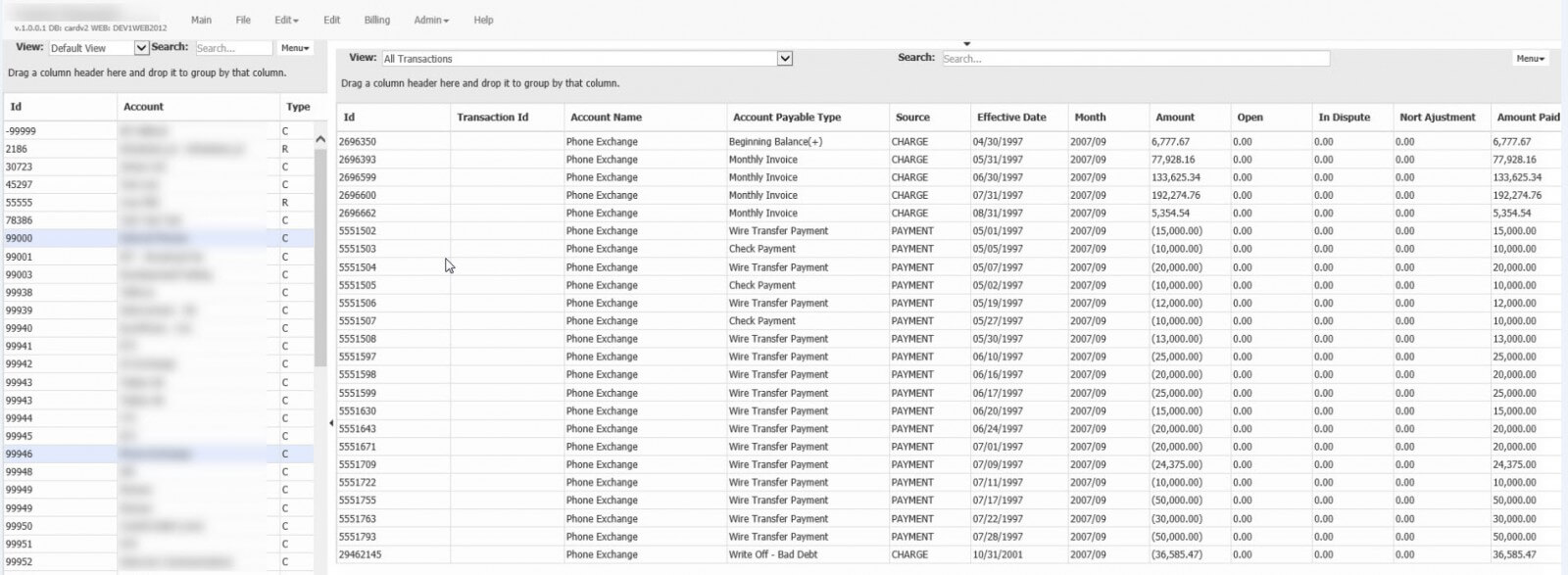Image resolution: width=1568 pixels, height=575 pixels.
Task: Select account row with Id 99000
Action: coord(158,239)
